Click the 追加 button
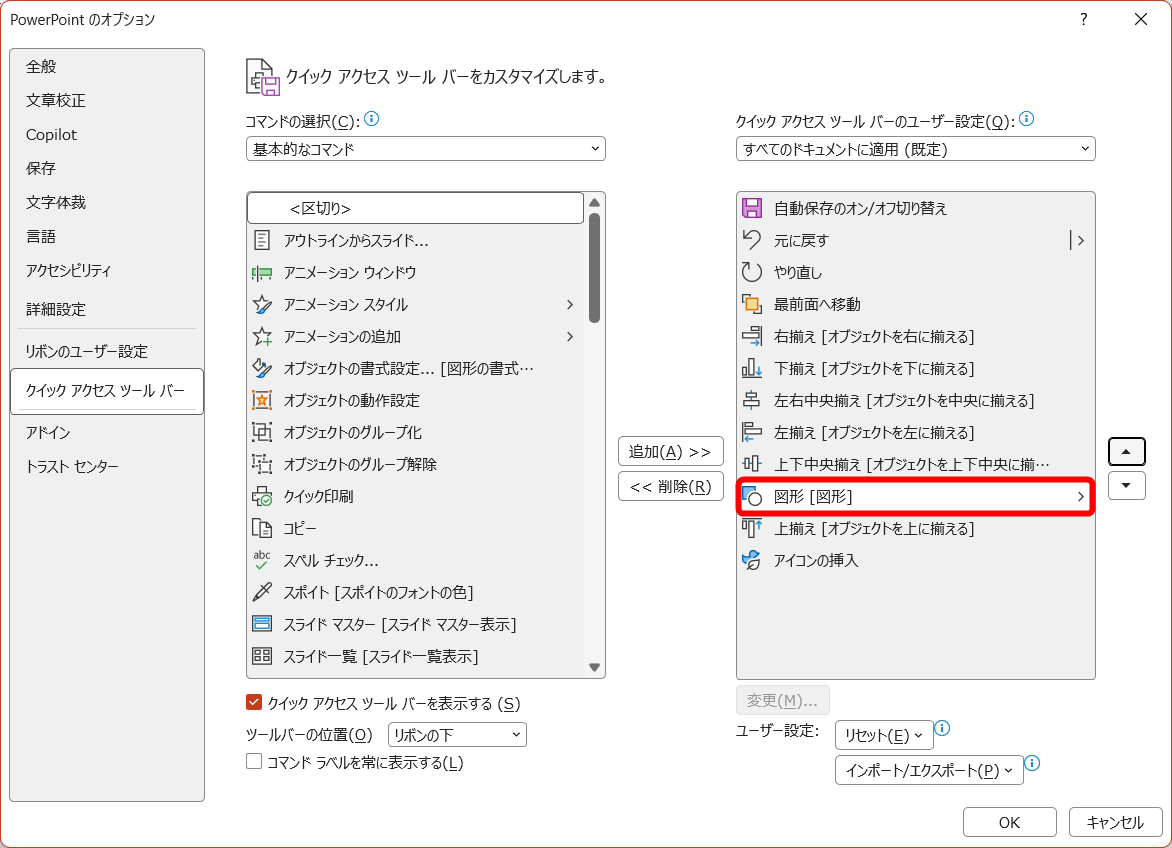Screen dimensions: 1172x848 (670, 451)
